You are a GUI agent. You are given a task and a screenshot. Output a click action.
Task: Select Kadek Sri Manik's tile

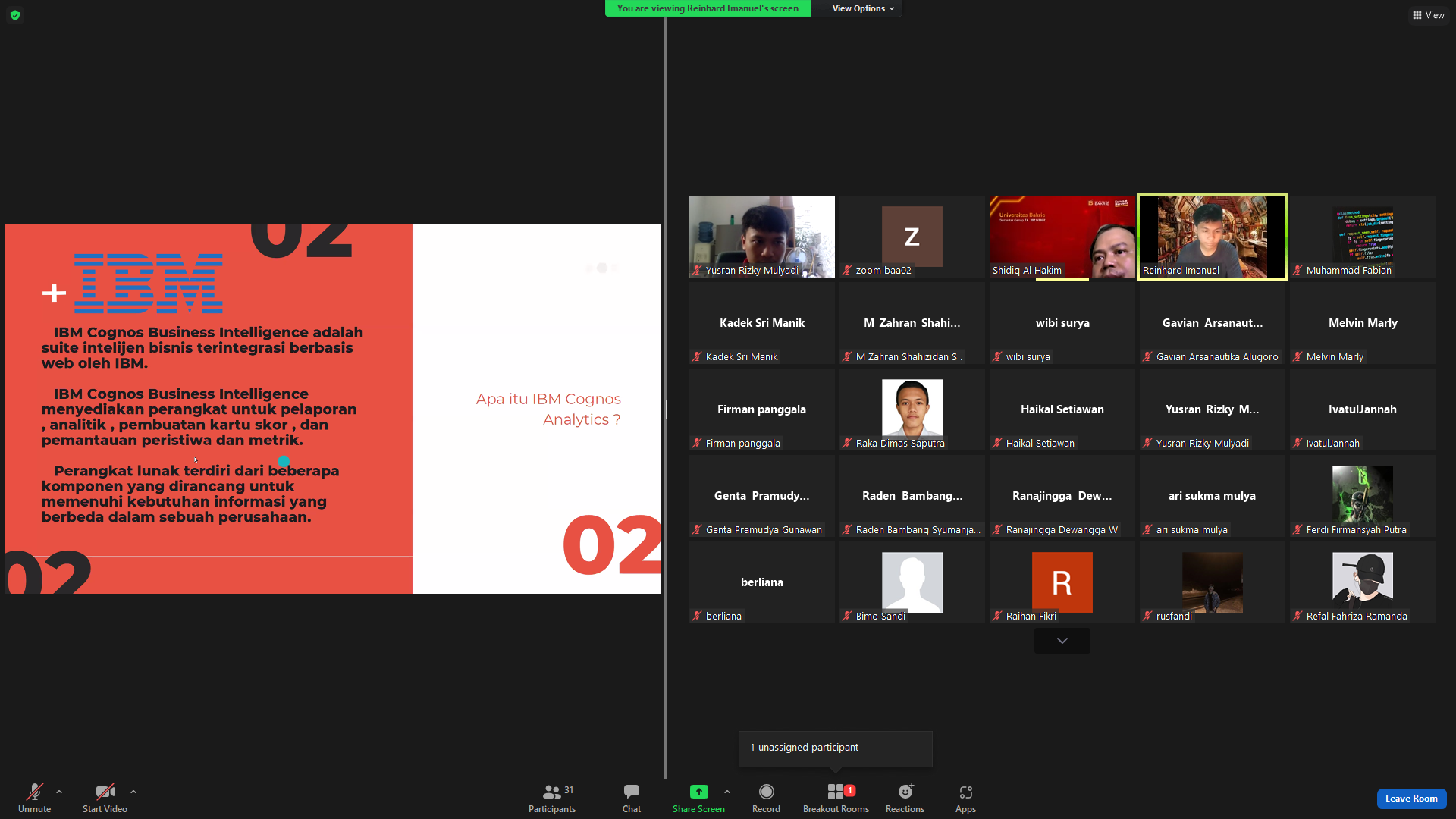[x=761, y=323]
